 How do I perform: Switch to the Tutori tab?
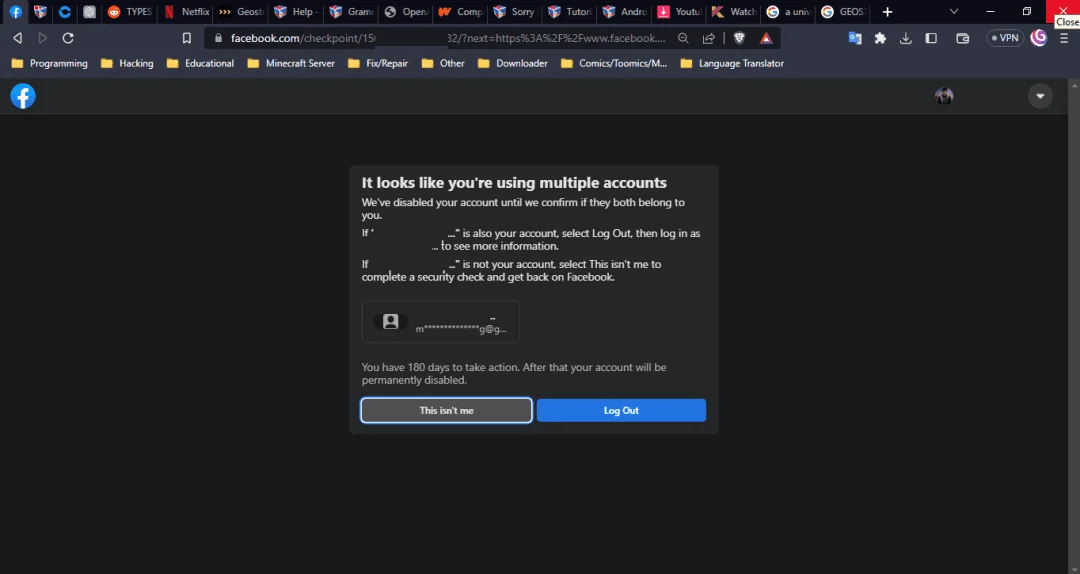(570, 12)
